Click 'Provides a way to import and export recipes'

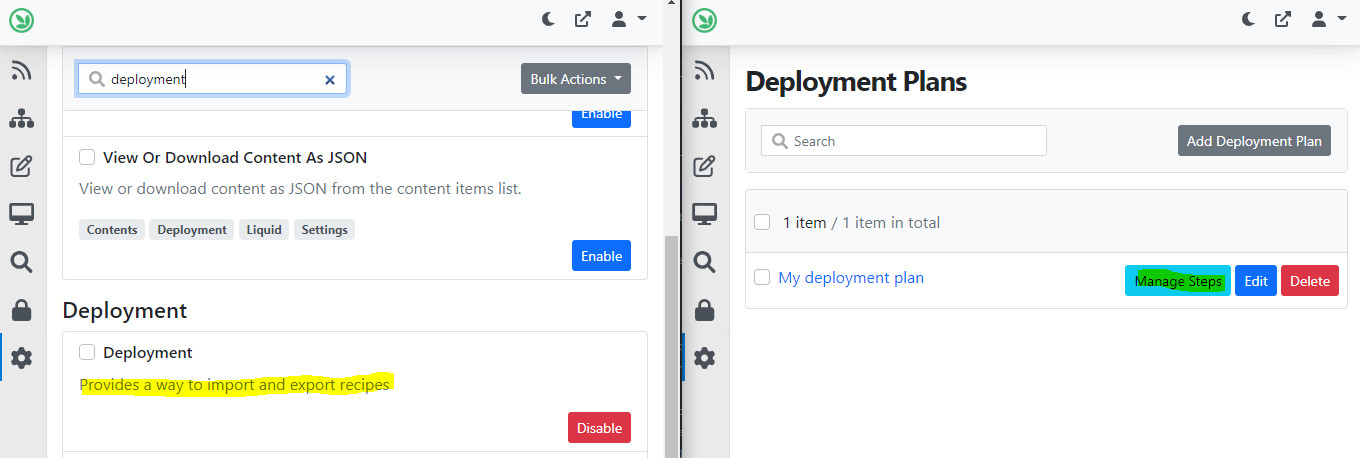click(235, 384)
